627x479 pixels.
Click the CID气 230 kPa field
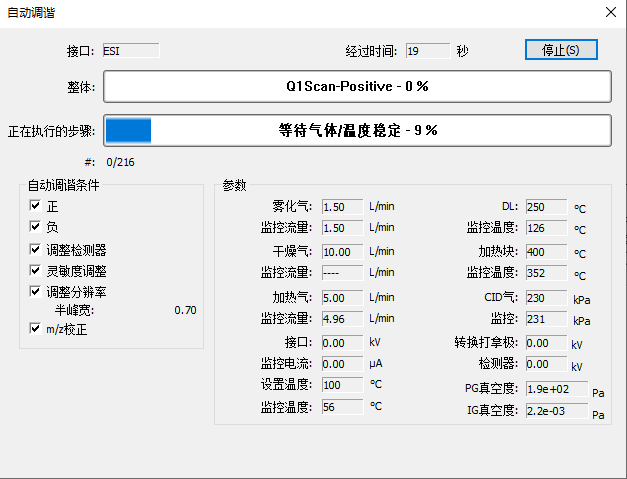pos(545,297)
